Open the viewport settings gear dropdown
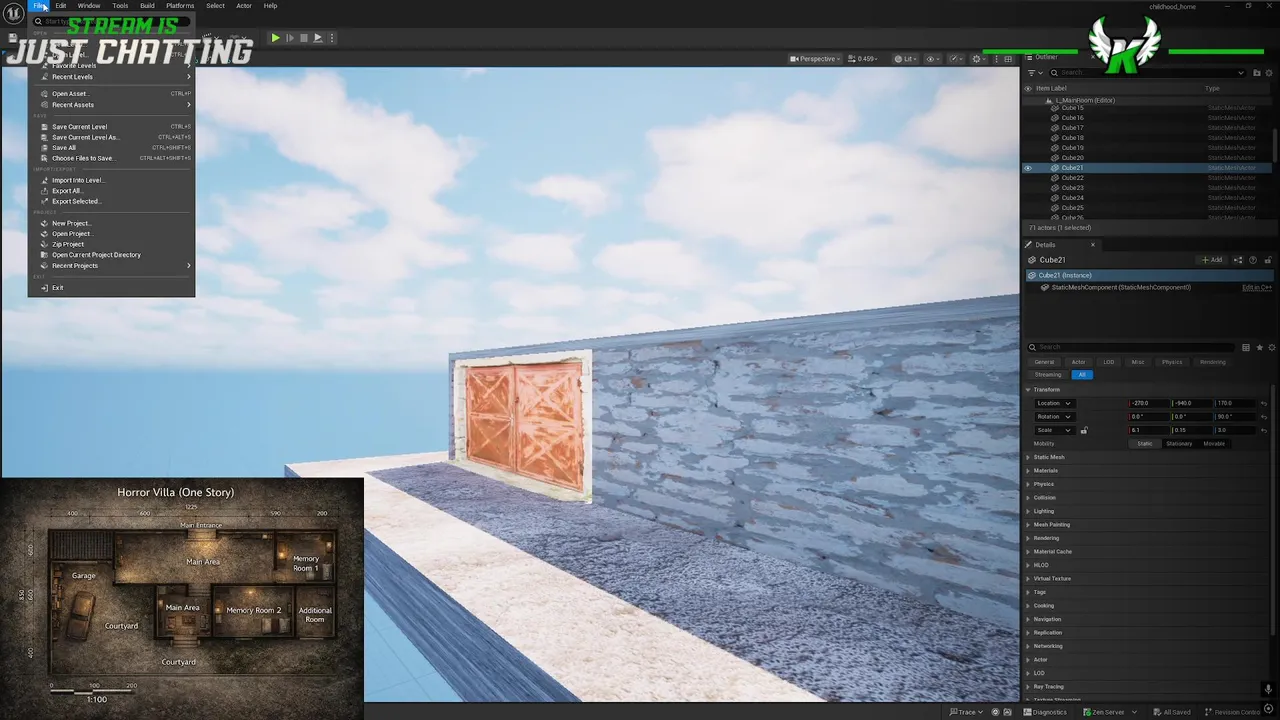This screenshot has width=1280, height=720. click(x=980, y=59)
